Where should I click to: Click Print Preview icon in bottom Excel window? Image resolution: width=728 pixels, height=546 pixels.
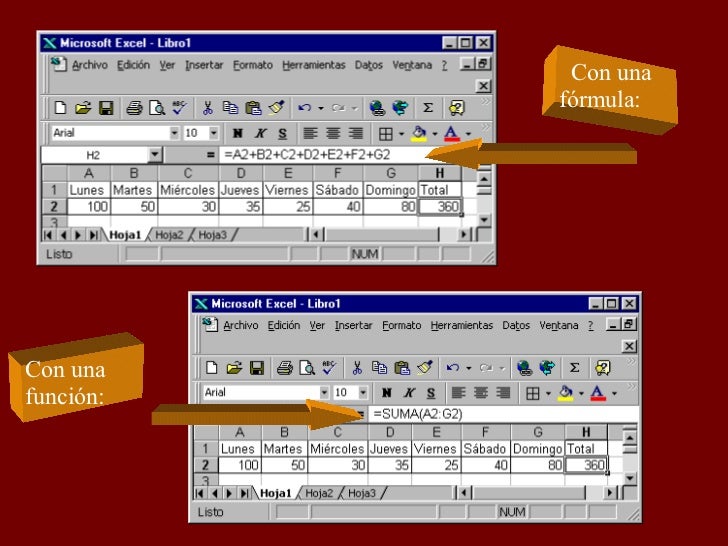click(307, 368)
